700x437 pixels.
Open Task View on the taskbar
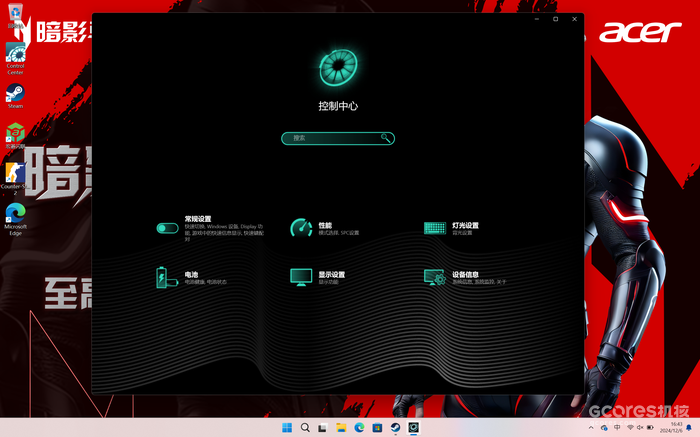point(323,428)
